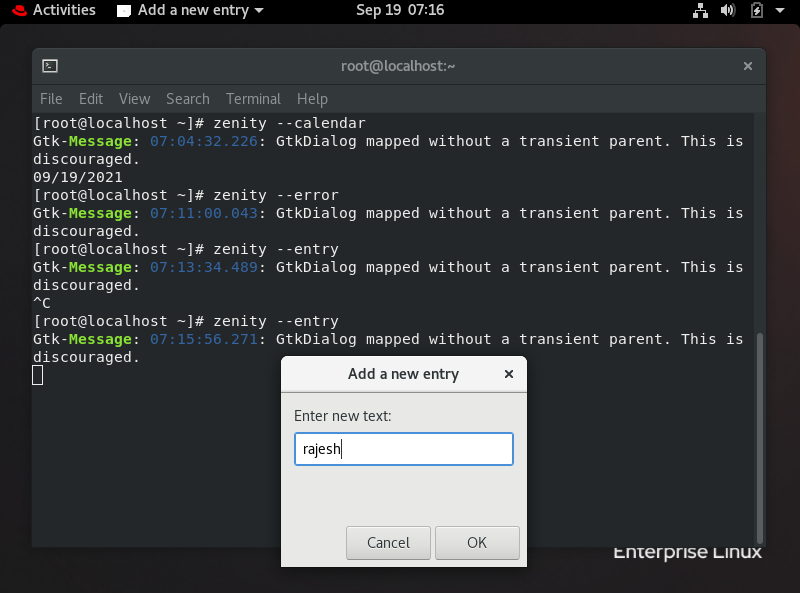Confirm the entry with the OK button
Image resolution: width=800 pixels, height=593 pixels.
coord(477,542)
